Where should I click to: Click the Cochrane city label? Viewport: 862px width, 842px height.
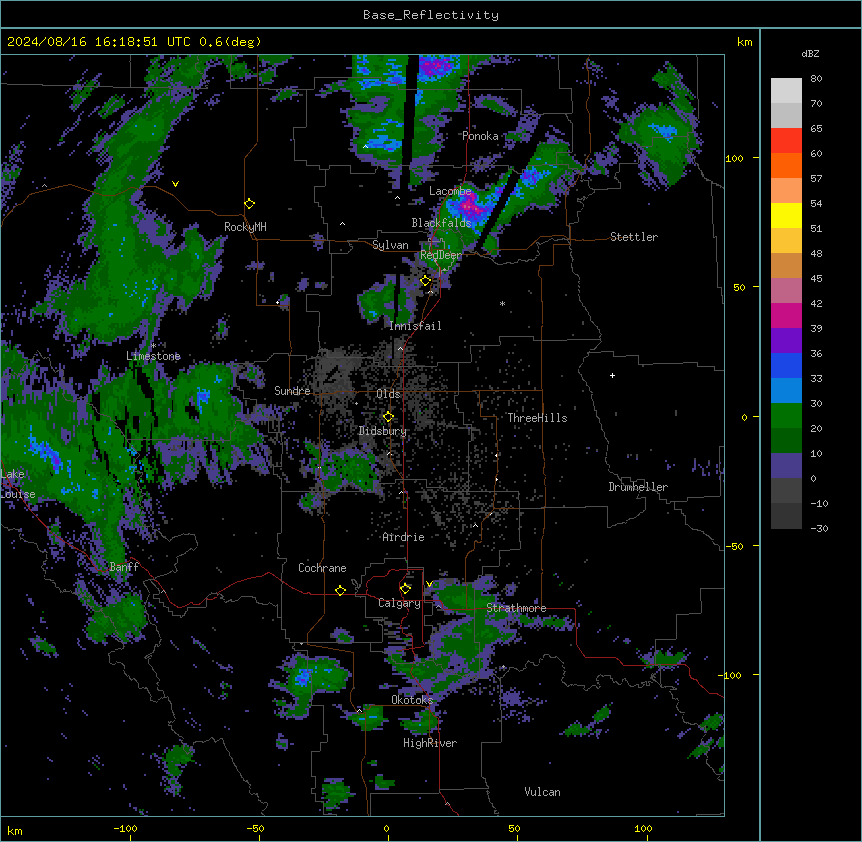322,568
